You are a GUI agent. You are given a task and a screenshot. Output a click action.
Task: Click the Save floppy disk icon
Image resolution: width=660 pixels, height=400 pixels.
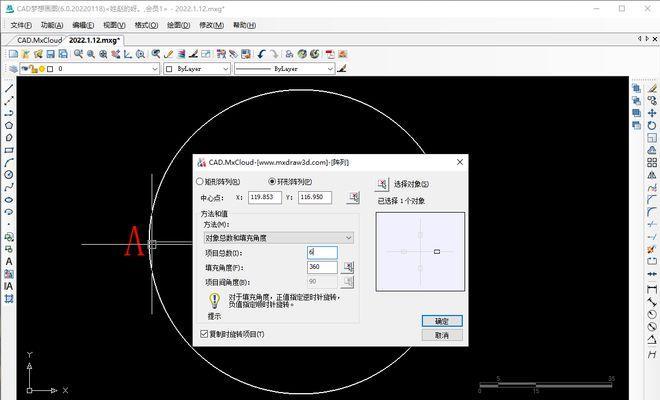pos(51,54)
